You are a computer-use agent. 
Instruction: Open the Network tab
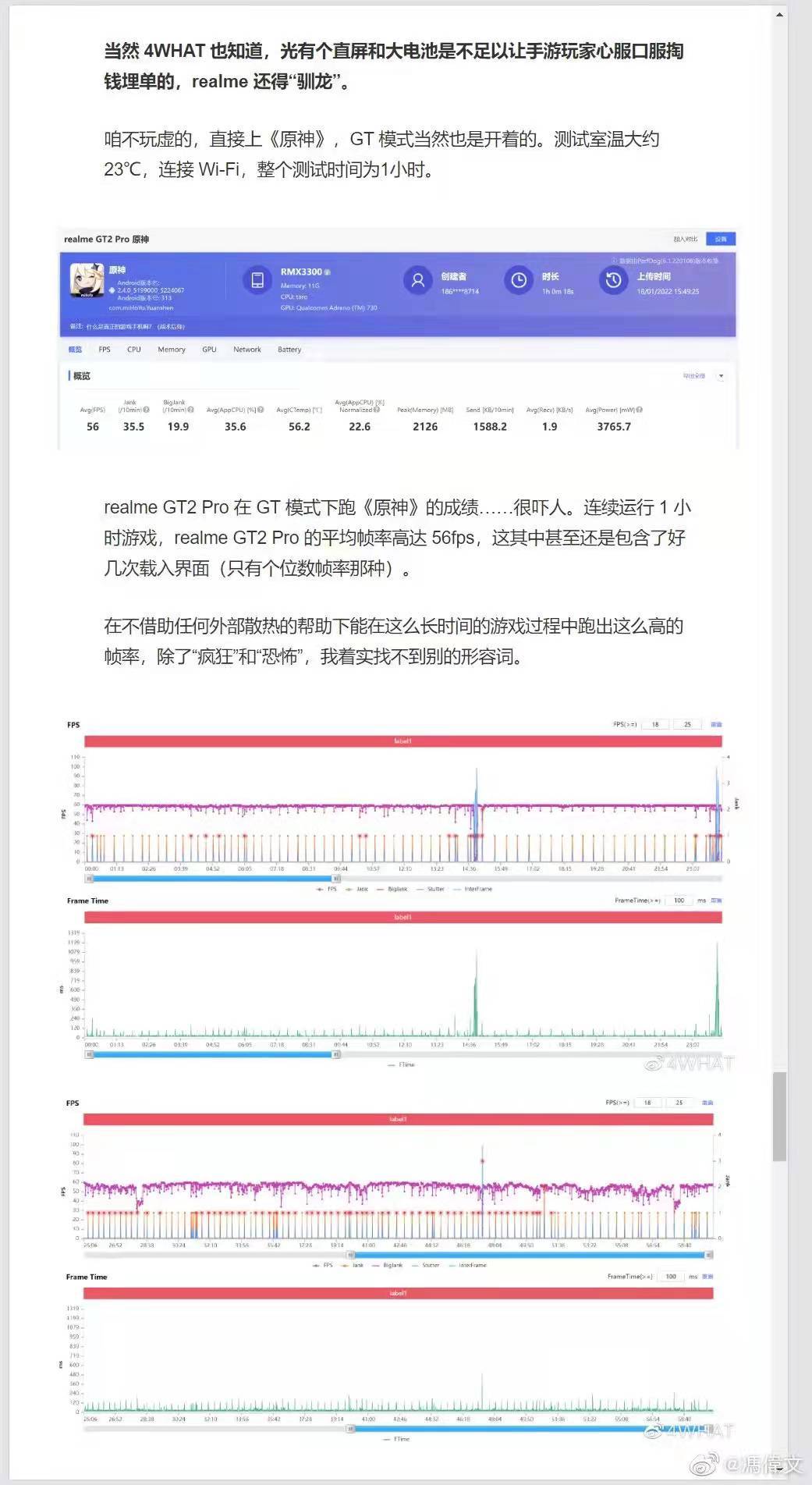tap(247, 350)
